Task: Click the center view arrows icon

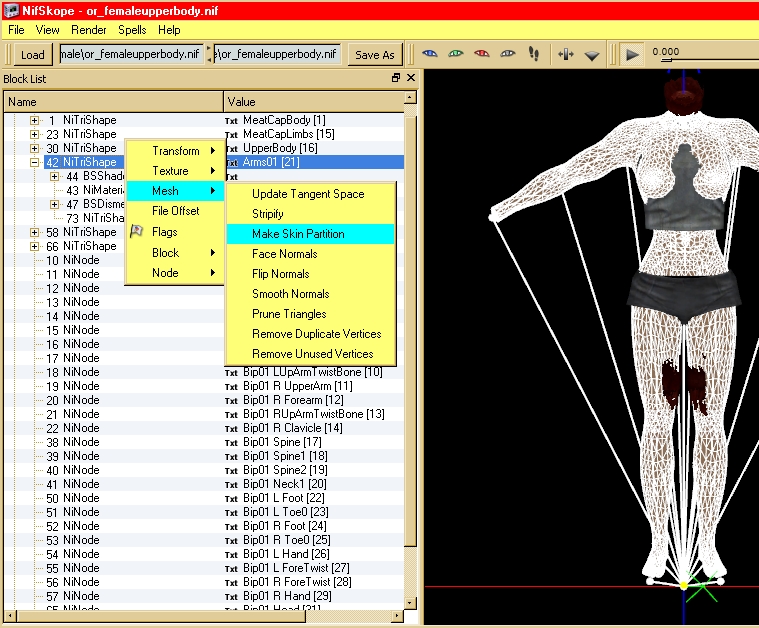Action: pos(565,54)
